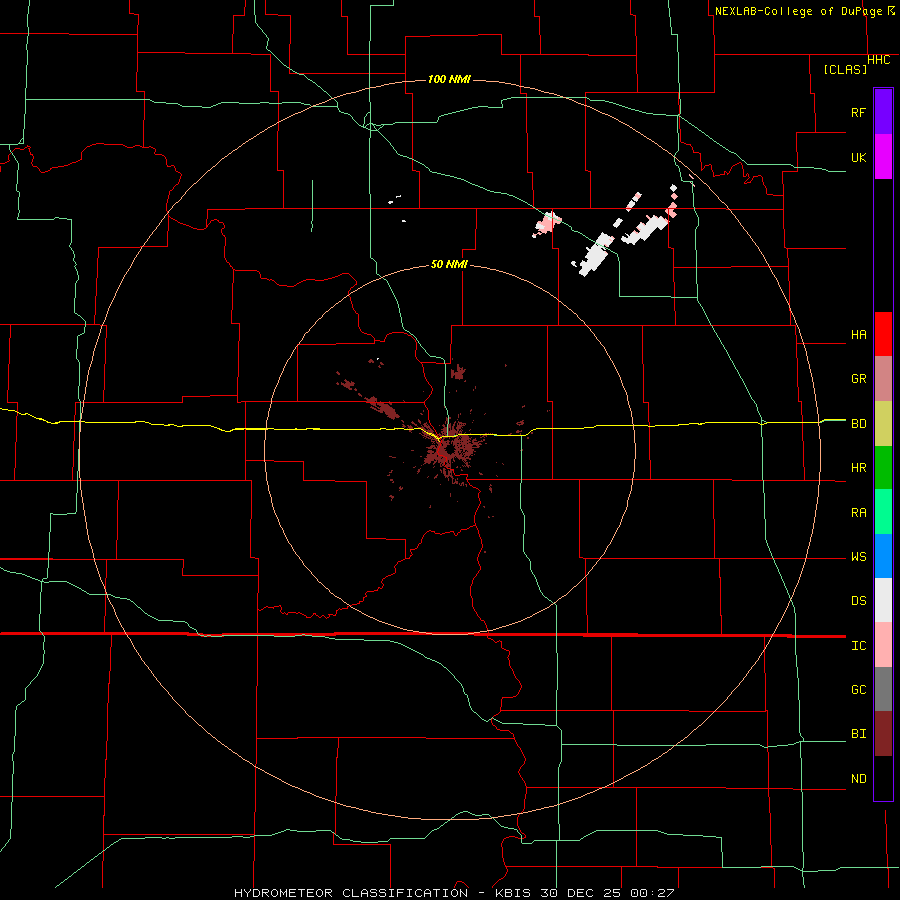
Task: Click the RA light-green legend swatch
Action: [x=883, y=512]
